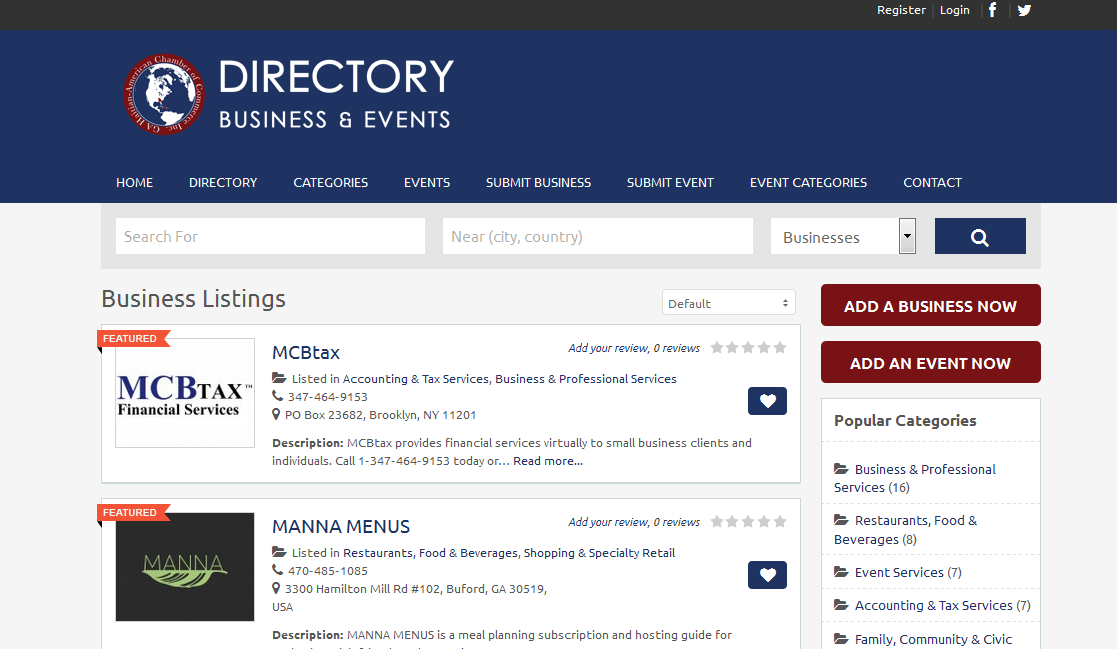Open the Facebook icon in top bar
The width and height of the screenshot is (1117, 649).
[992, 10]
